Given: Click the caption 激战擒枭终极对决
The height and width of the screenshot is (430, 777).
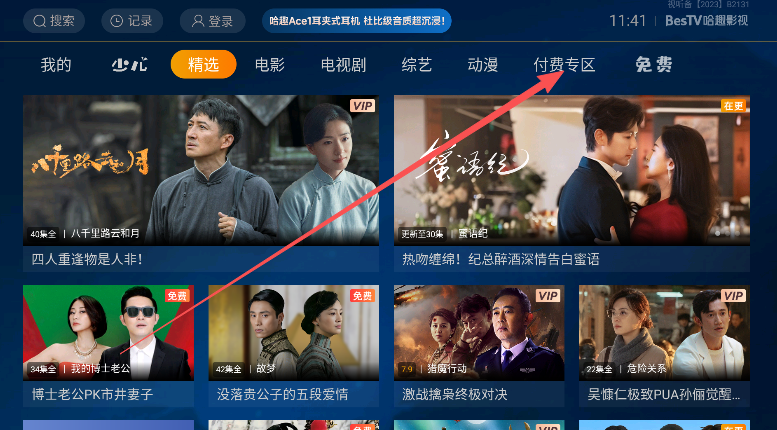Looking at the screenshot, I should [x=455, y=394].
